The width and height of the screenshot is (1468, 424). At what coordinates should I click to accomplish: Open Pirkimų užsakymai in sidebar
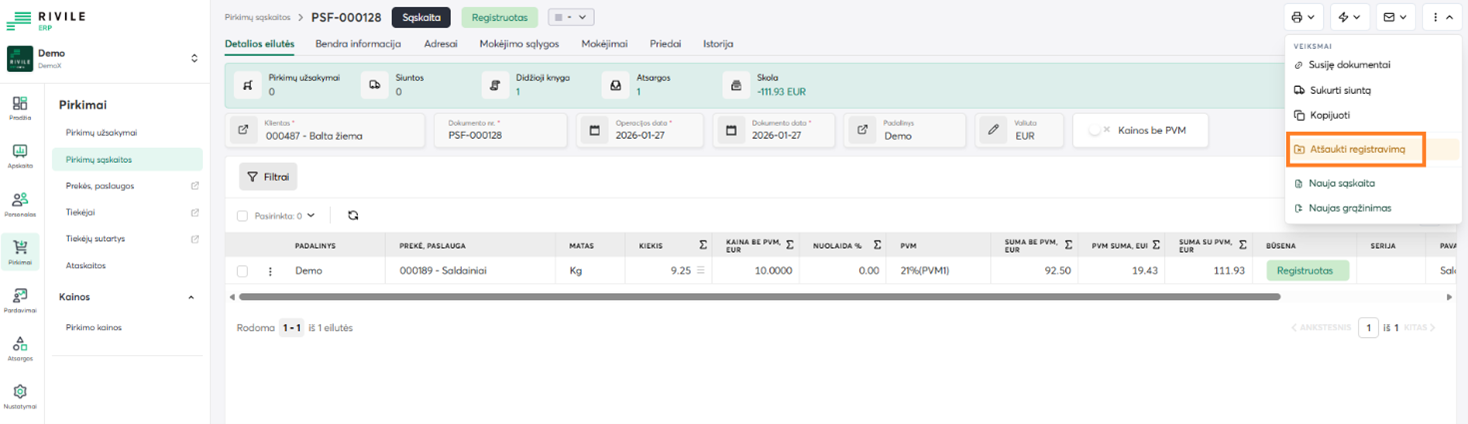[x=101, y=132]
